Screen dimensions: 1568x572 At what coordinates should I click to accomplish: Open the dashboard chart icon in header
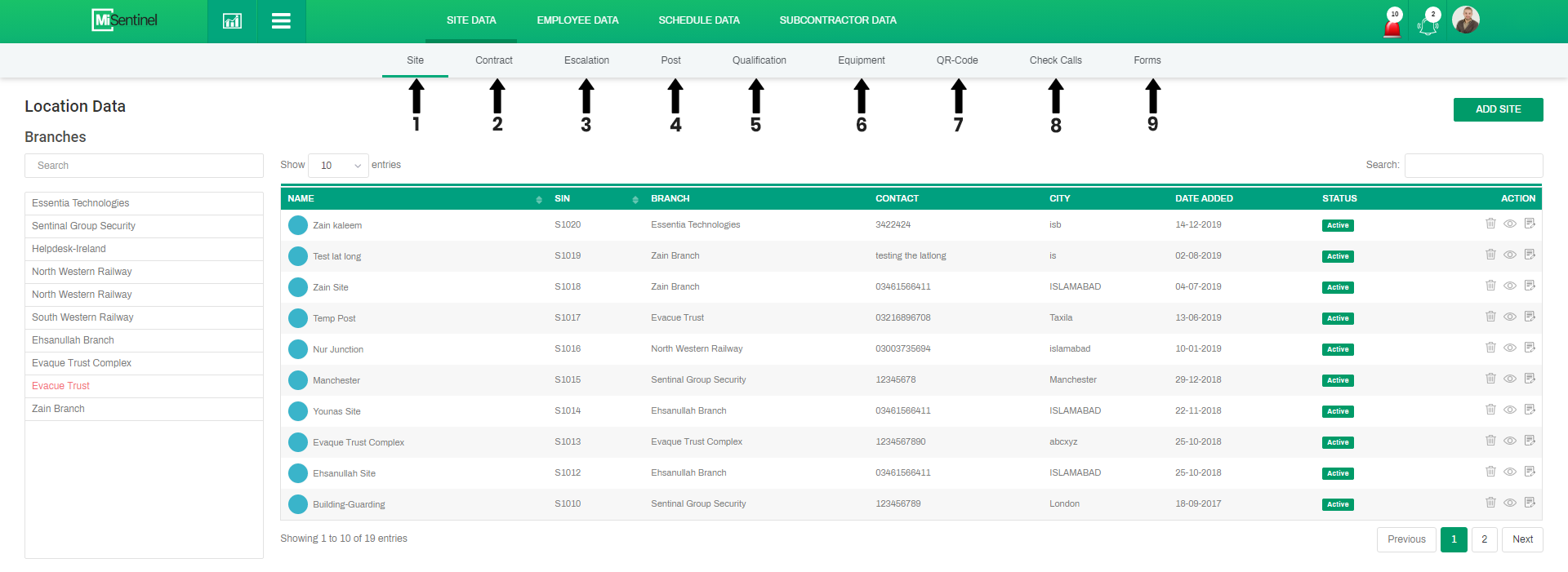tap(232, 21)
